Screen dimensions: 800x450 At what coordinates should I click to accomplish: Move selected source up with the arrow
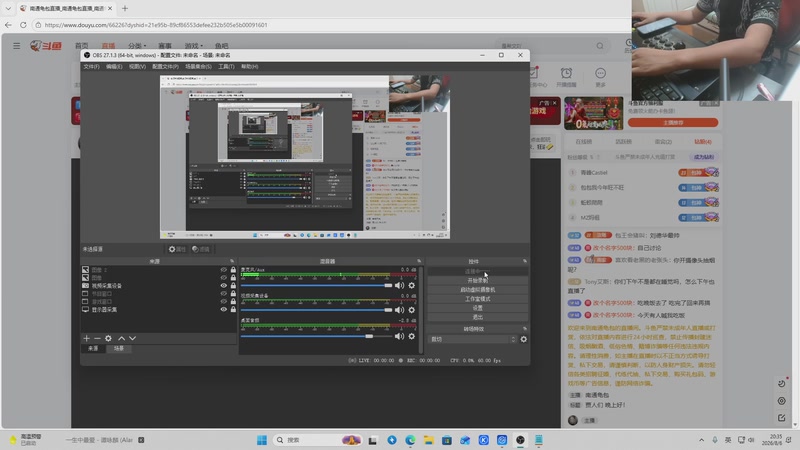(121, 338)
